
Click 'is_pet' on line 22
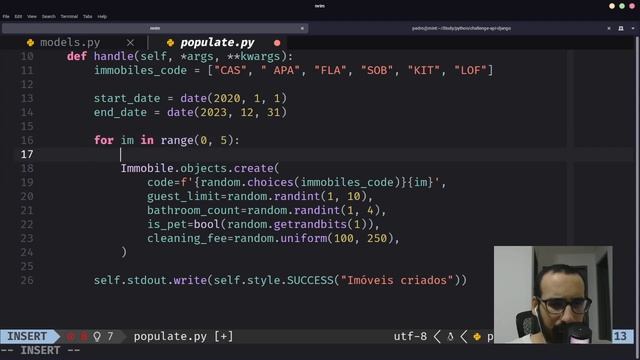167,224
